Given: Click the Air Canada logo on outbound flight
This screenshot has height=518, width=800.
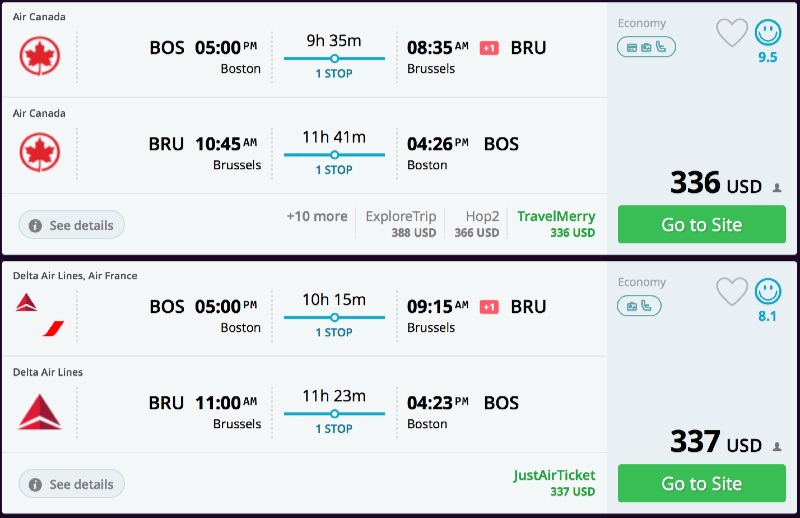Looking at the screenshot, I should tap(40, 56).
